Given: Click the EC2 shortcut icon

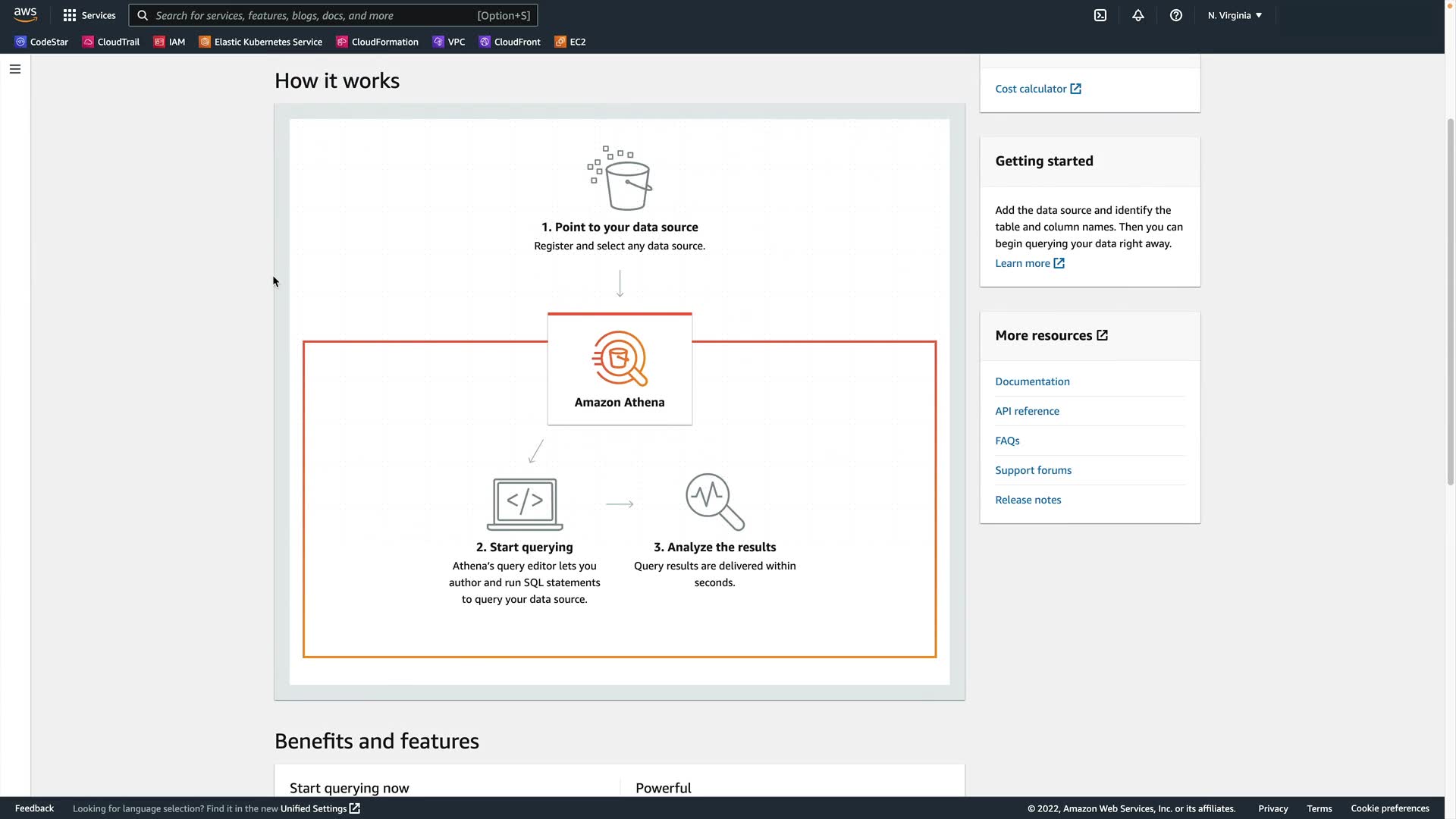Looking at the screenshot, I should (x=560, y=42).
